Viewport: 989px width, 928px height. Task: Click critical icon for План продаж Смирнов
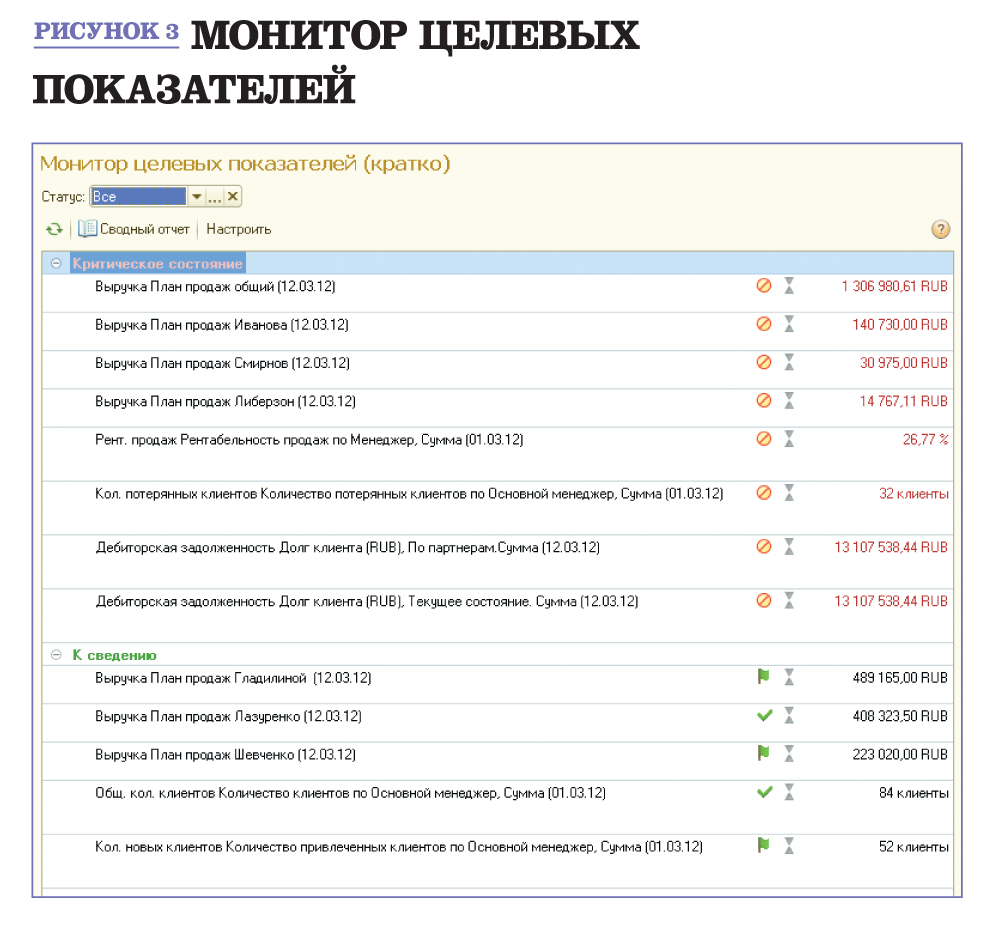[764, 363]
